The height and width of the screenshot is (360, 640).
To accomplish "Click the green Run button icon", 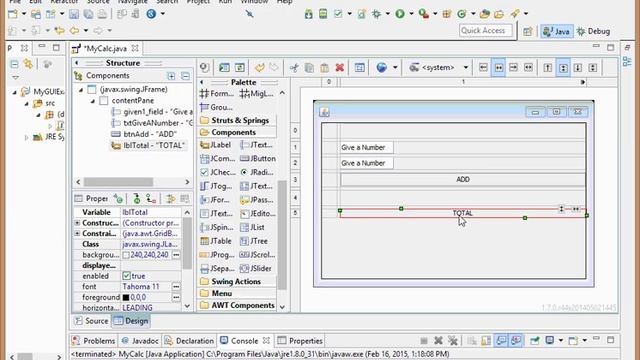I will coord(400,14).
